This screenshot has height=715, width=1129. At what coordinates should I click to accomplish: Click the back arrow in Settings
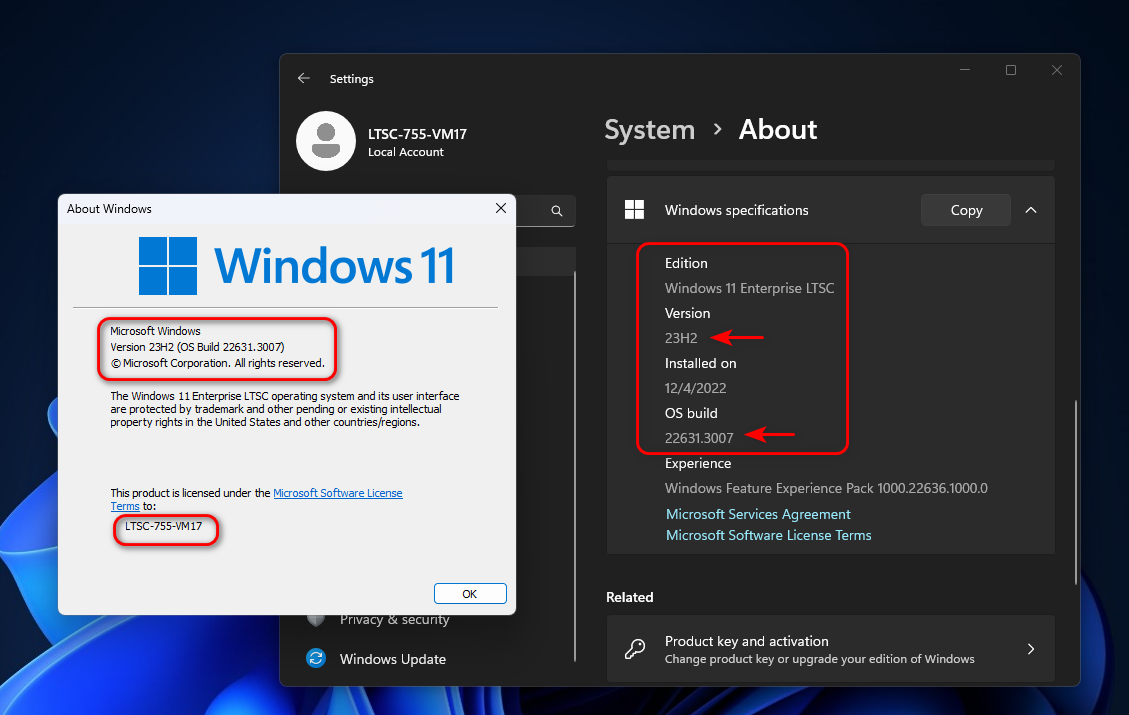304,78
